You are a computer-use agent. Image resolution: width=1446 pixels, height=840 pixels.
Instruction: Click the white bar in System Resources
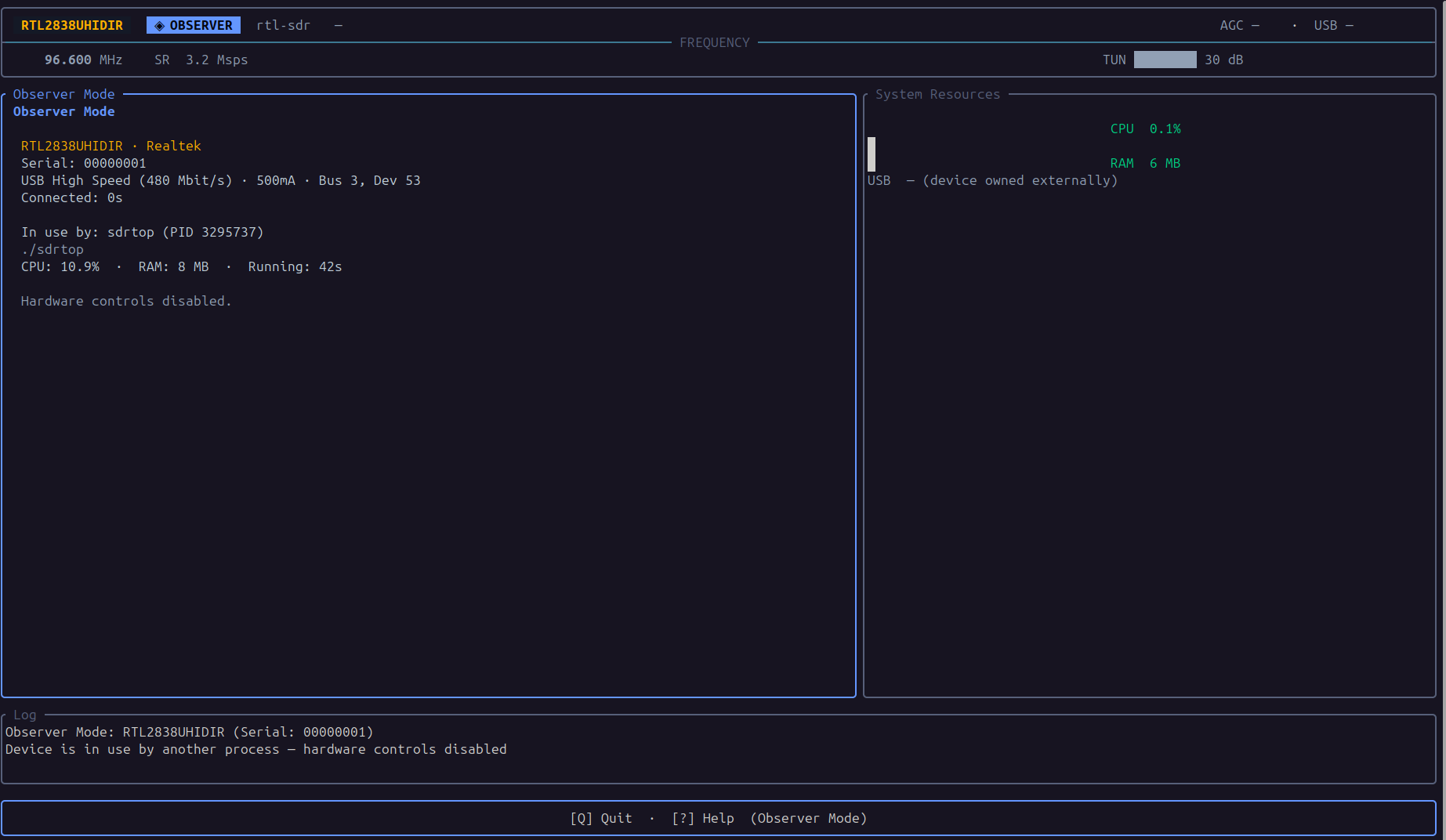coord(872,154)
